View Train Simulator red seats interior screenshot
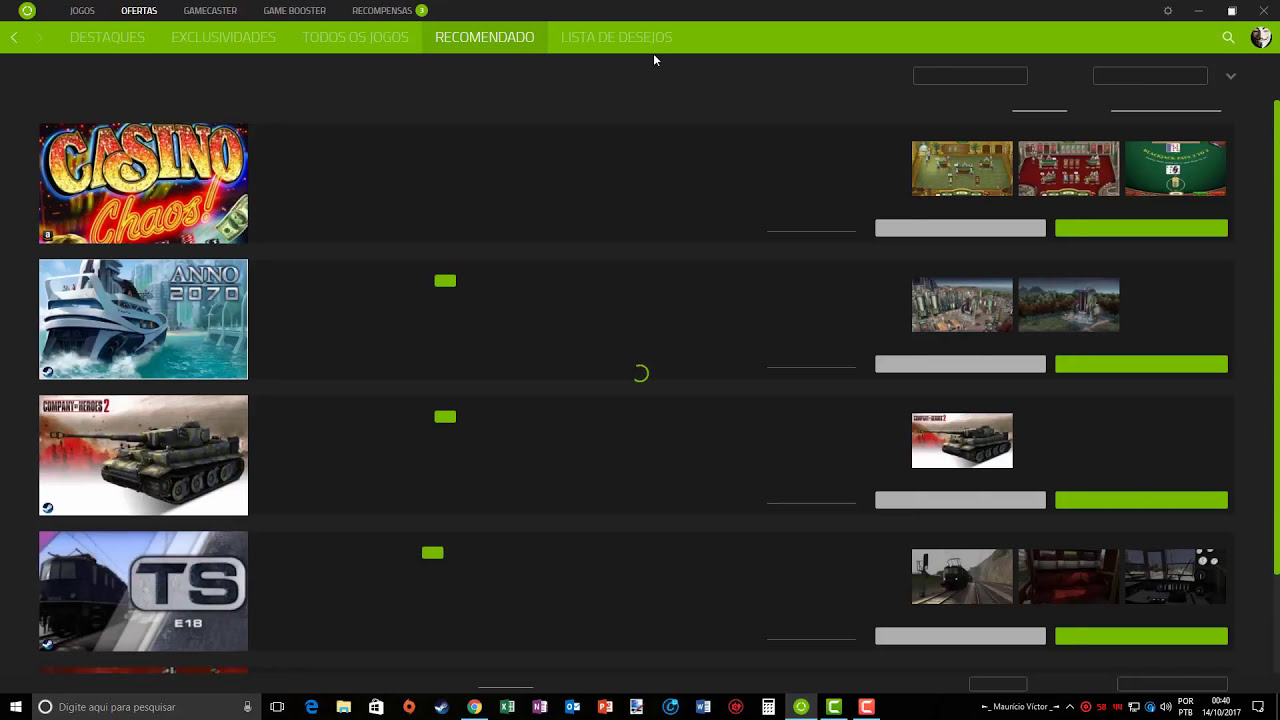 pyautogui.click(x=1069, y=576)
